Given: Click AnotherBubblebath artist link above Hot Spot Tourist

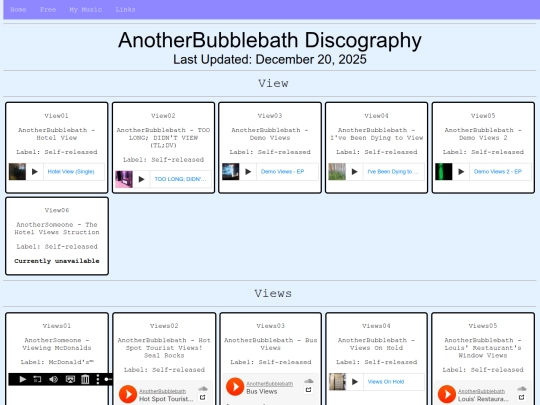Looking at the screenshot, I should pyautogui.click(x=163, y=391).
